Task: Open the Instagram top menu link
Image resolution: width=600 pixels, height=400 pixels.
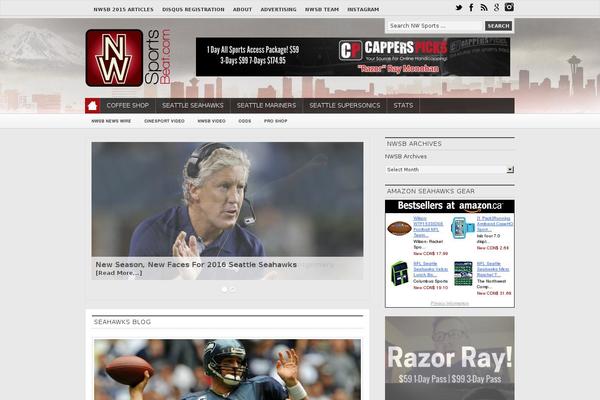Action: tap(363, 10)
